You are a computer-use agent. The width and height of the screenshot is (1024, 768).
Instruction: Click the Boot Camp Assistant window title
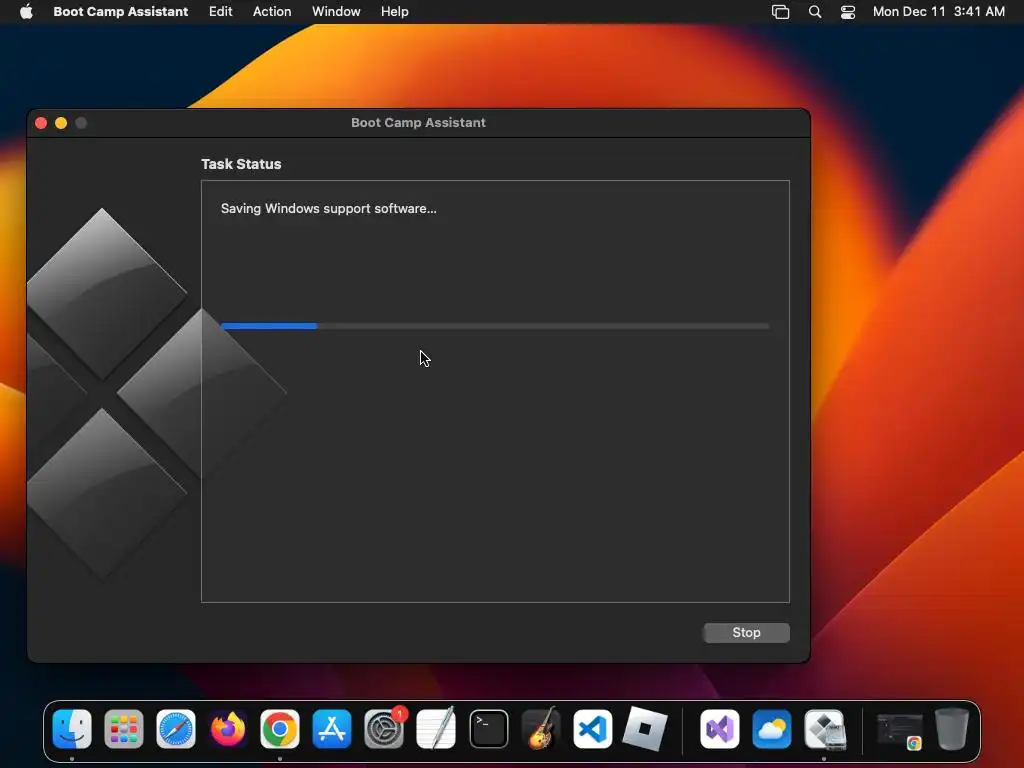pos(418,123)
